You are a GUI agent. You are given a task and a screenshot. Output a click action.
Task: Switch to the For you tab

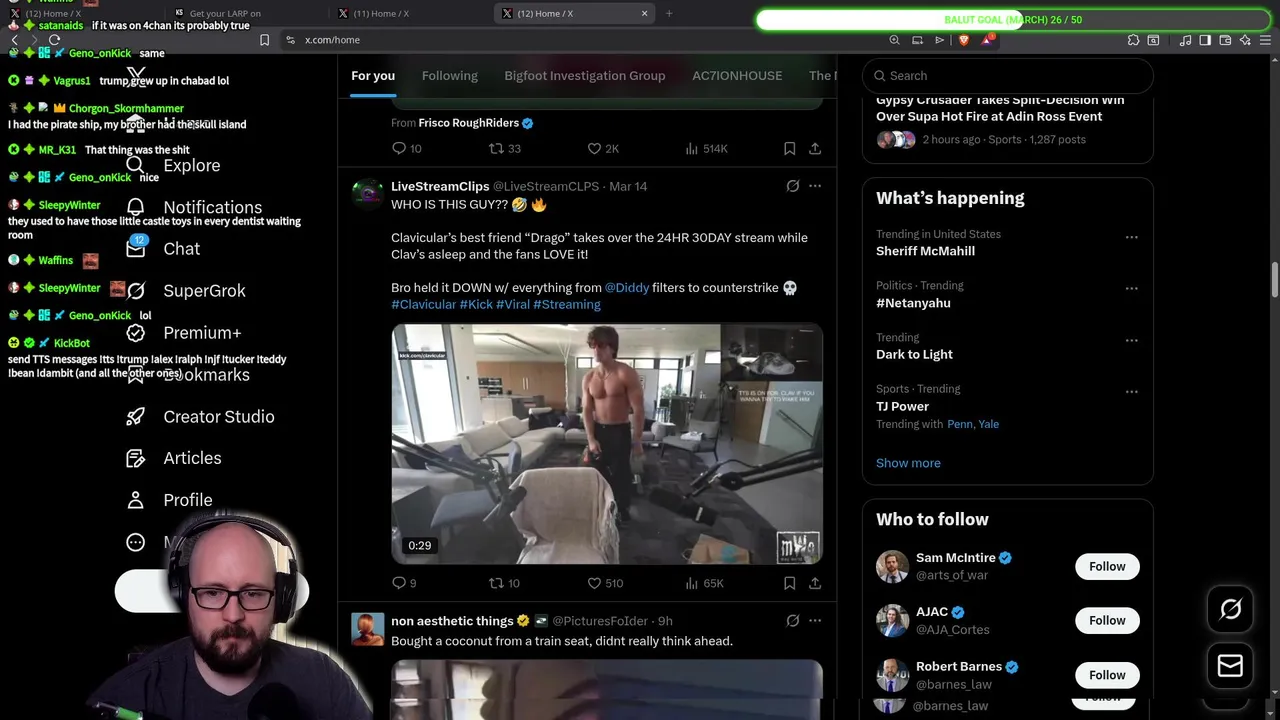(373, 76)
